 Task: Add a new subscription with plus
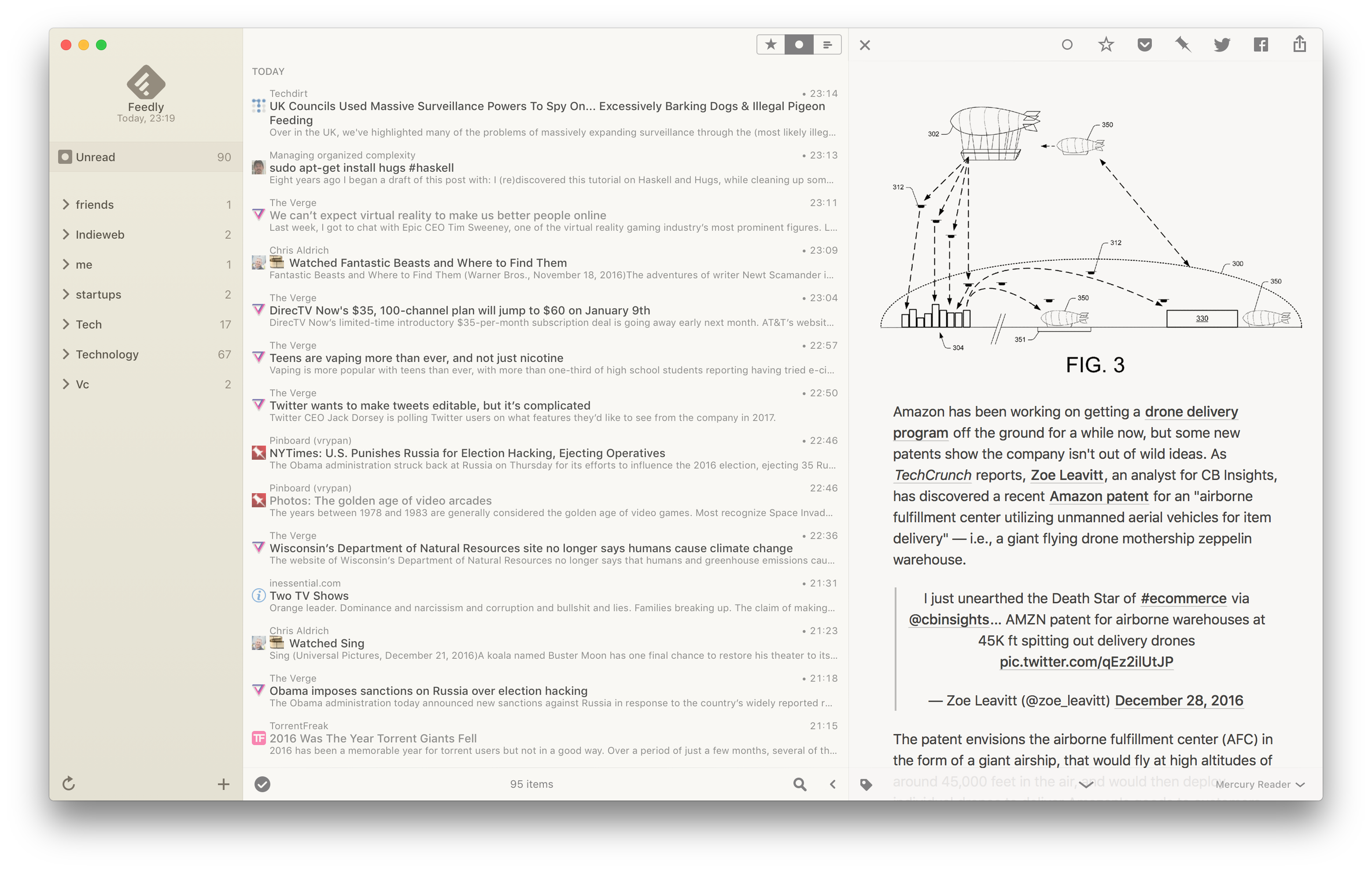click(223, 784)
